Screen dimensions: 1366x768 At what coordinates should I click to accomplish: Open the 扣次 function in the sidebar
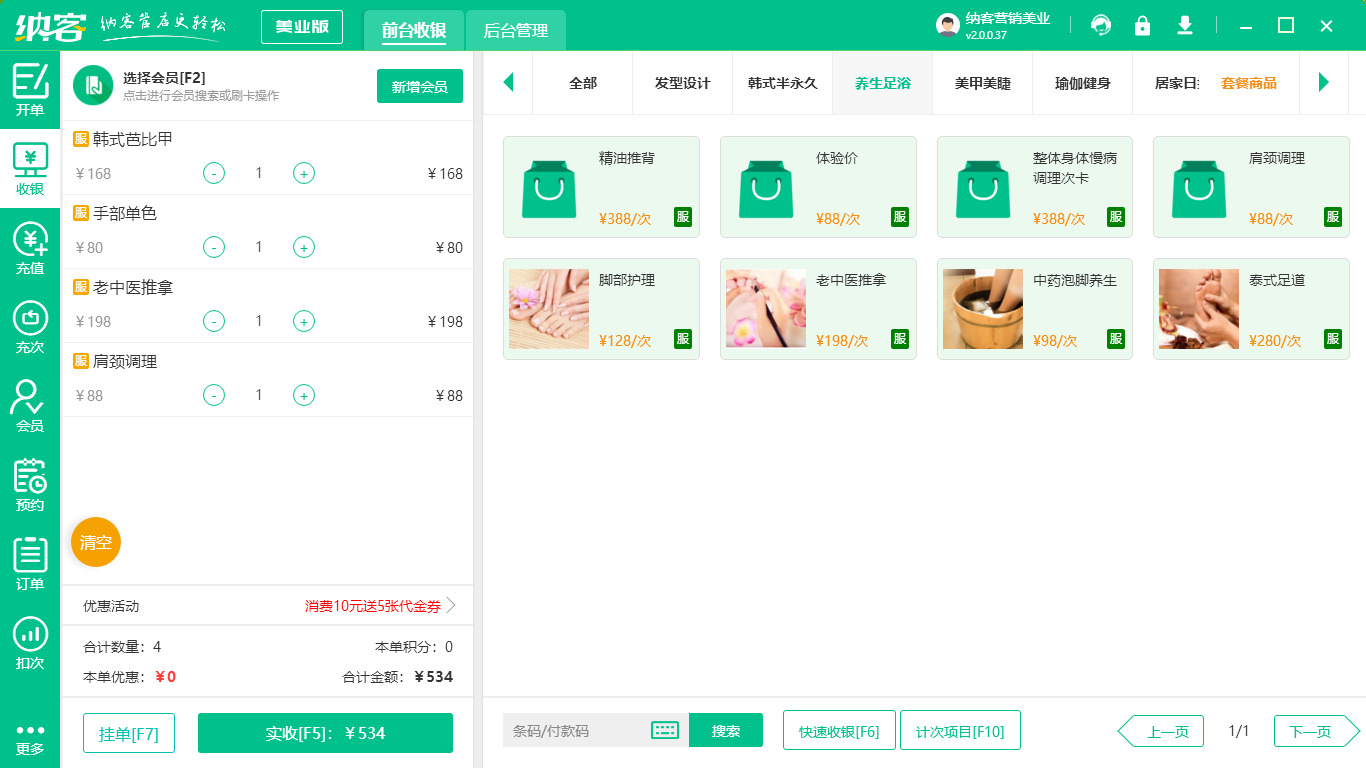(x=30, y=638)
